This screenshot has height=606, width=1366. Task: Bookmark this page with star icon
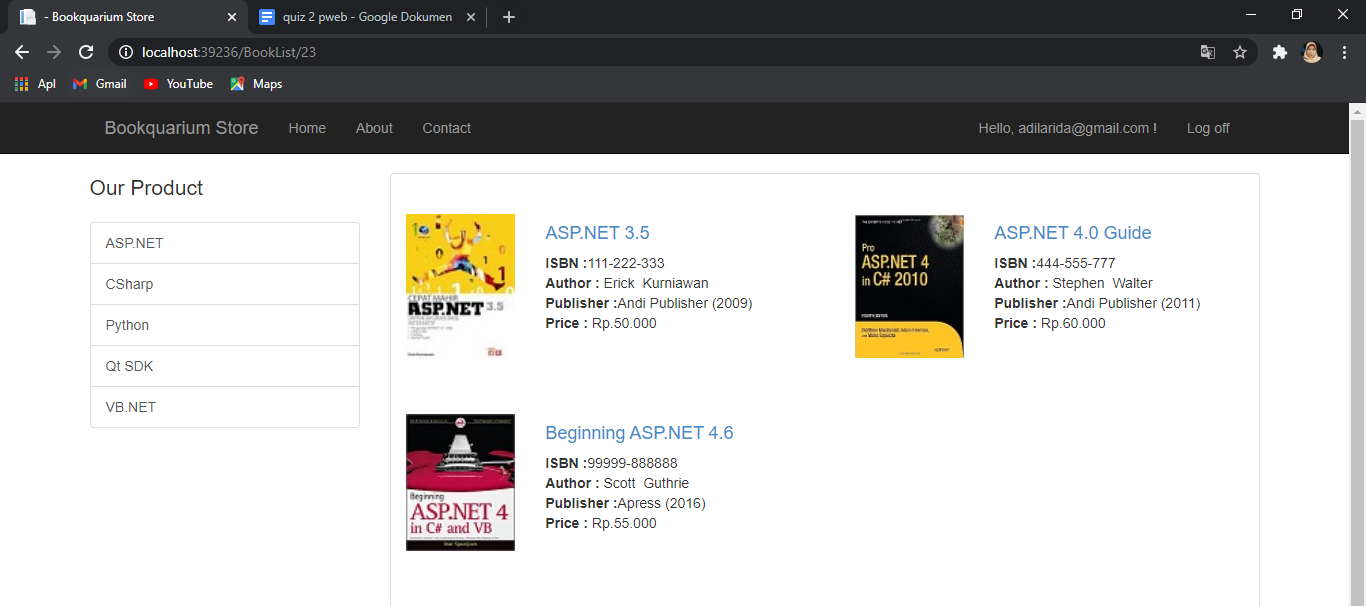pos(1240,52)
